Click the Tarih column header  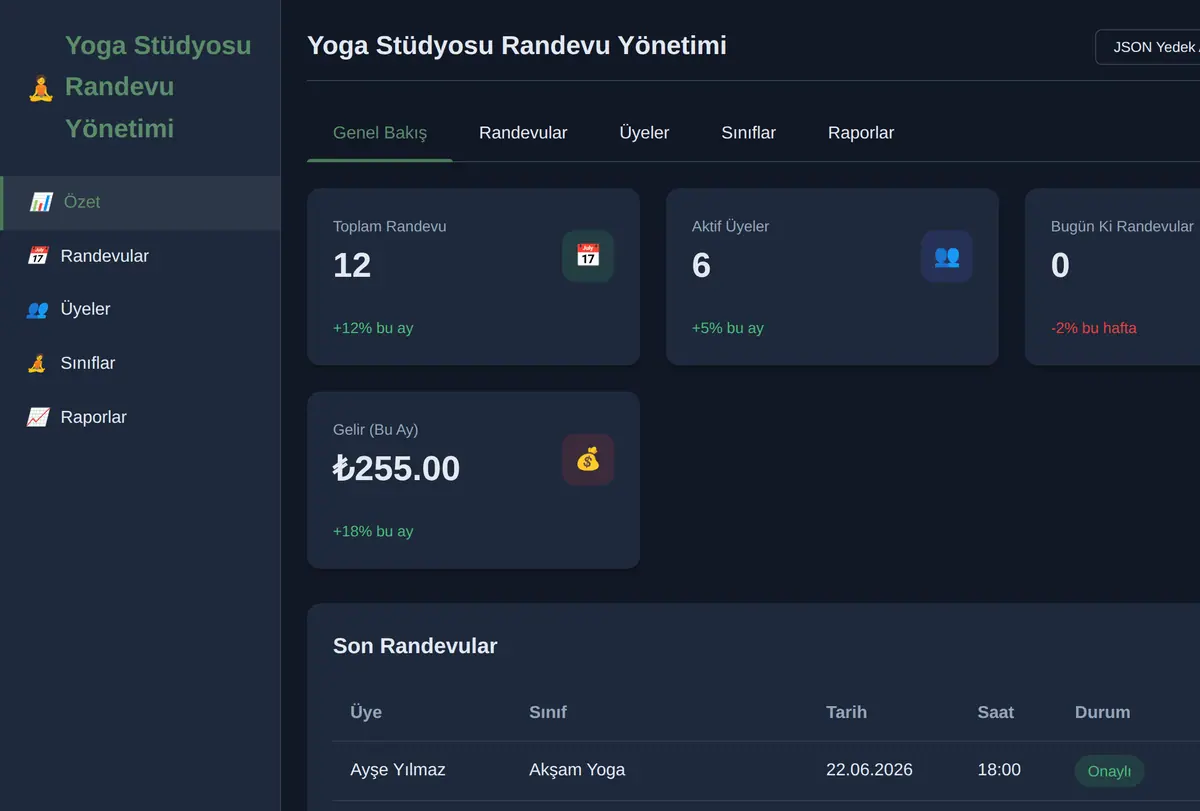(846, 712)
